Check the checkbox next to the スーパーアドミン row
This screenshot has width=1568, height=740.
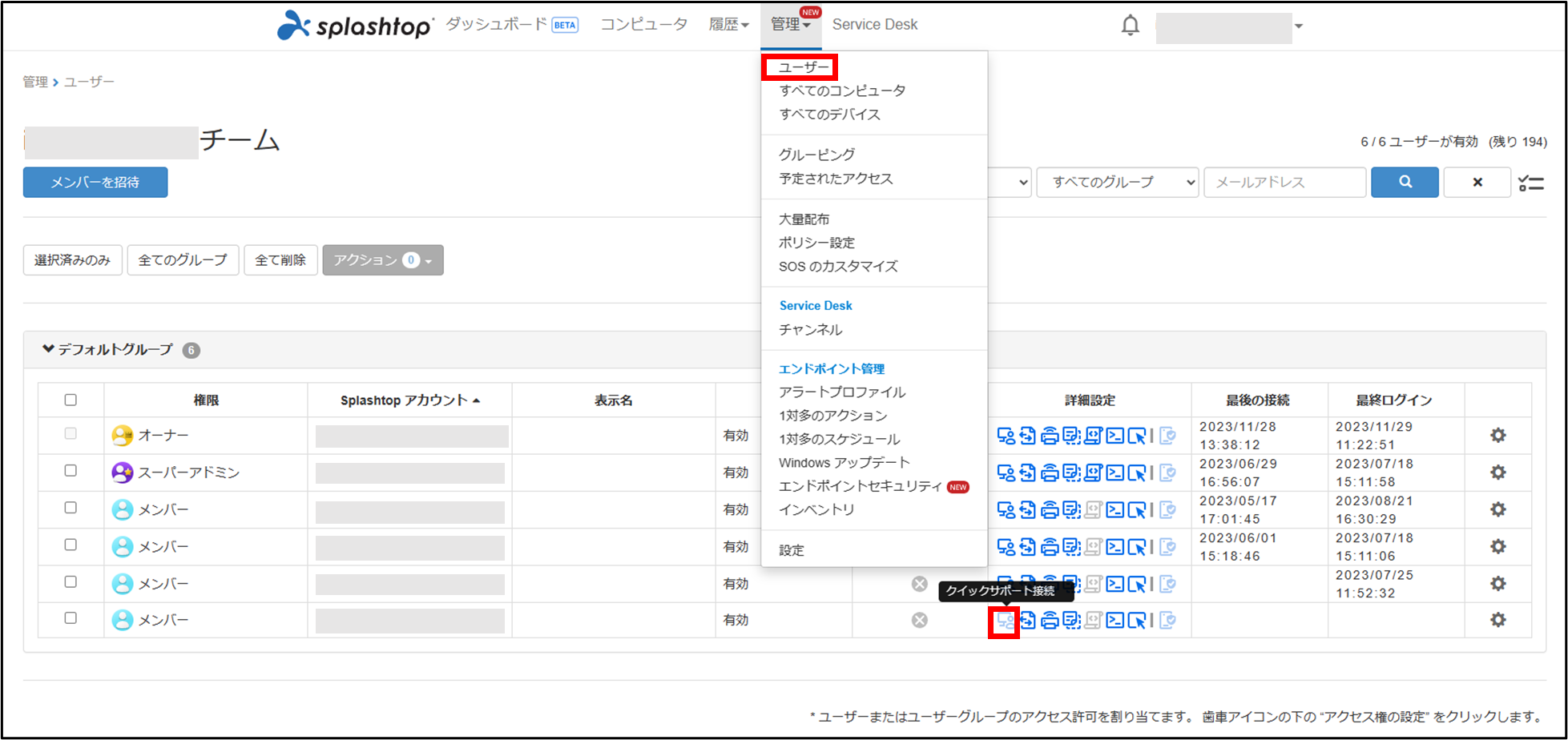[x=71, y=472]
